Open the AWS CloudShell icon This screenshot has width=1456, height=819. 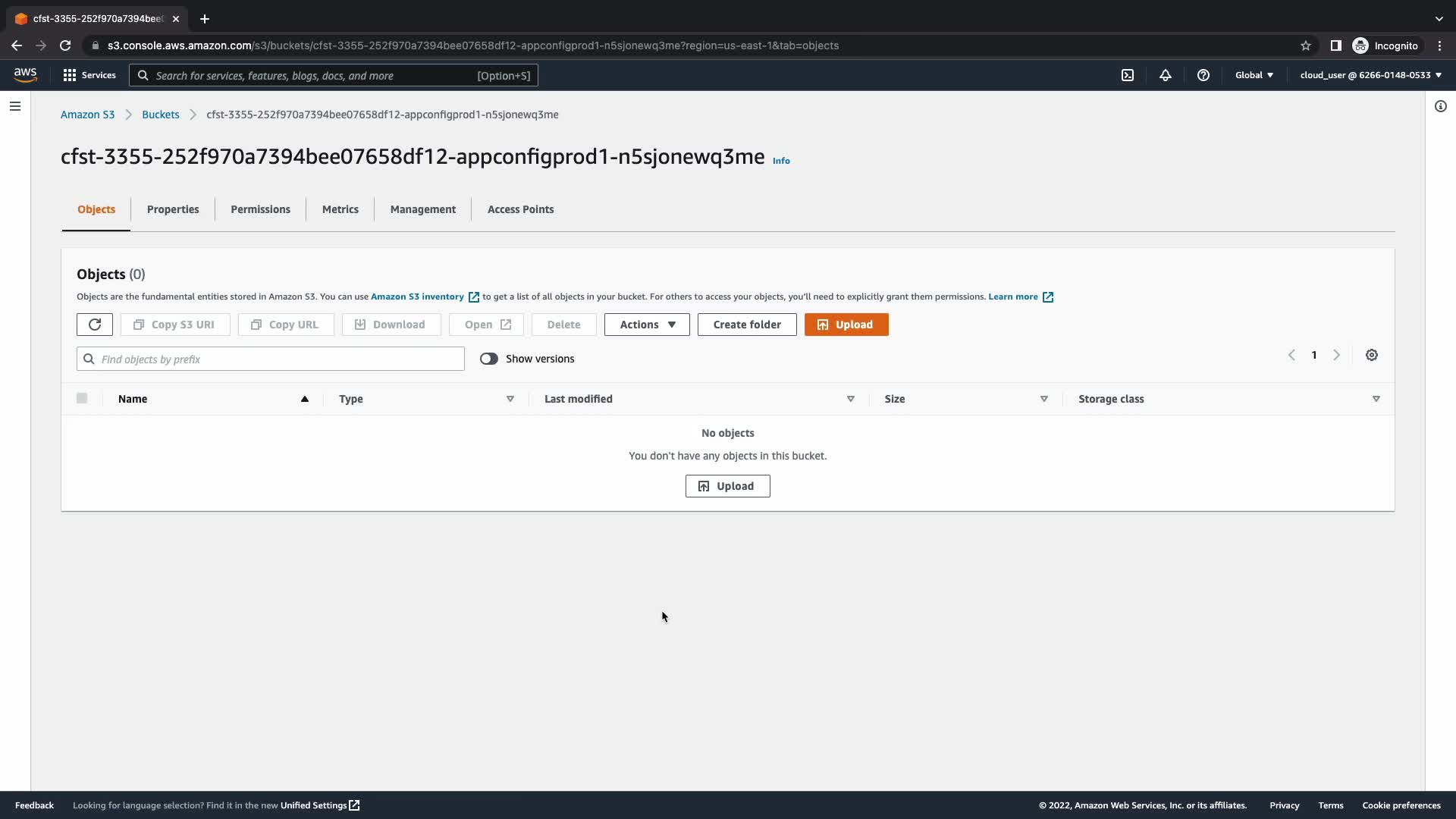point(1128,75)
